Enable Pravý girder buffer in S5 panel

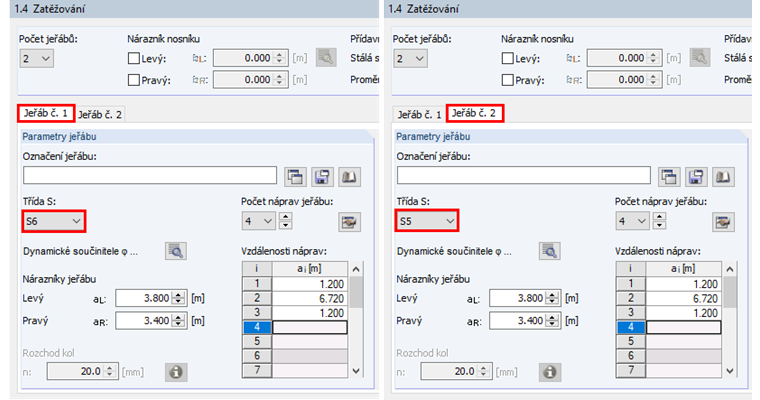pos(507,80)
